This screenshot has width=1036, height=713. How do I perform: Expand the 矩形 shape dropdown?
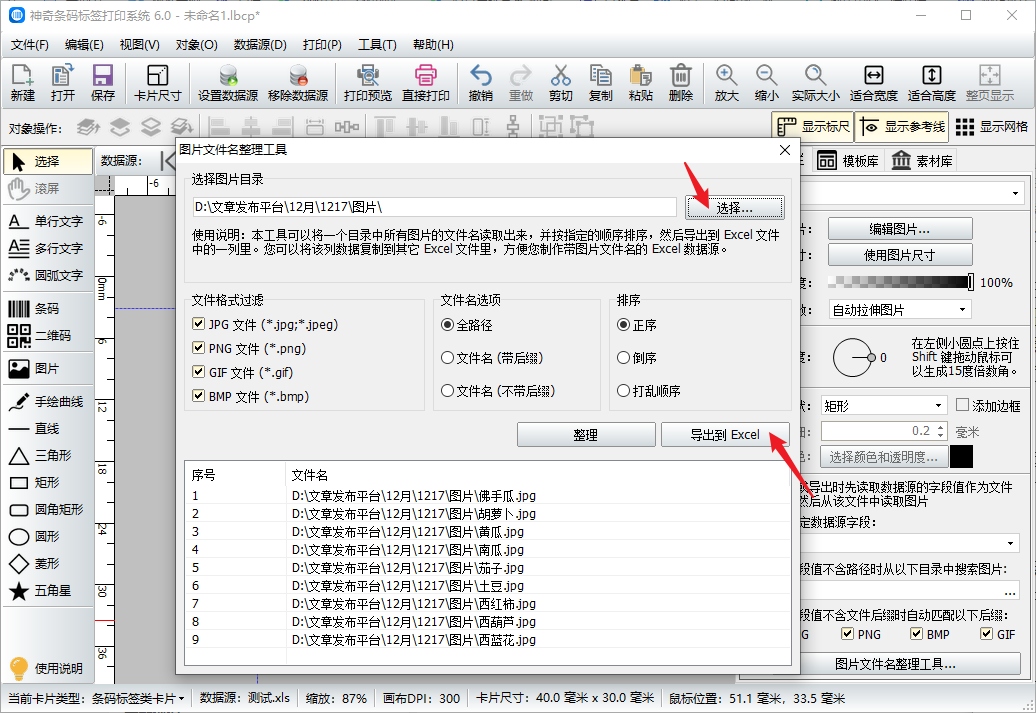pos(883,405)
